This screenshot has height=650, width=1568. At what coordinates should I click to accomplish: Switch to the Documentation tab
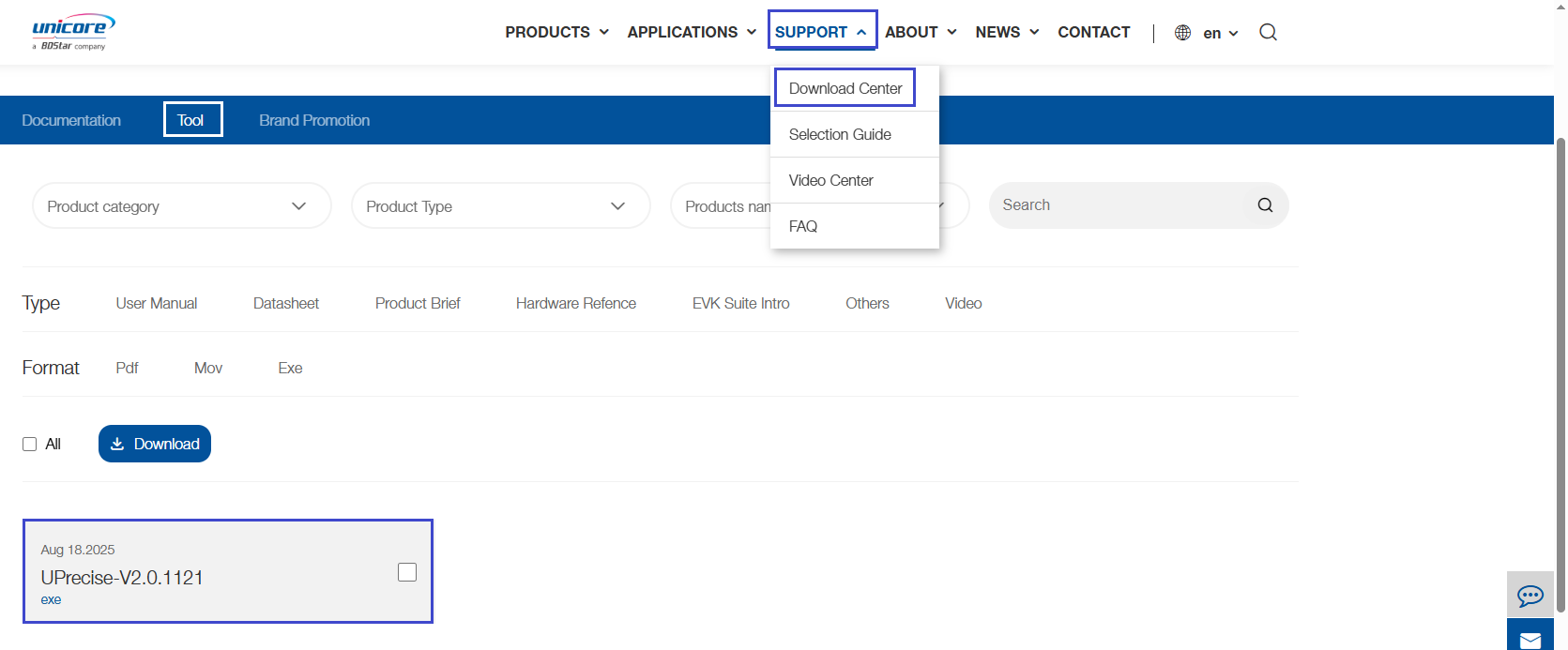pos(71,120)
